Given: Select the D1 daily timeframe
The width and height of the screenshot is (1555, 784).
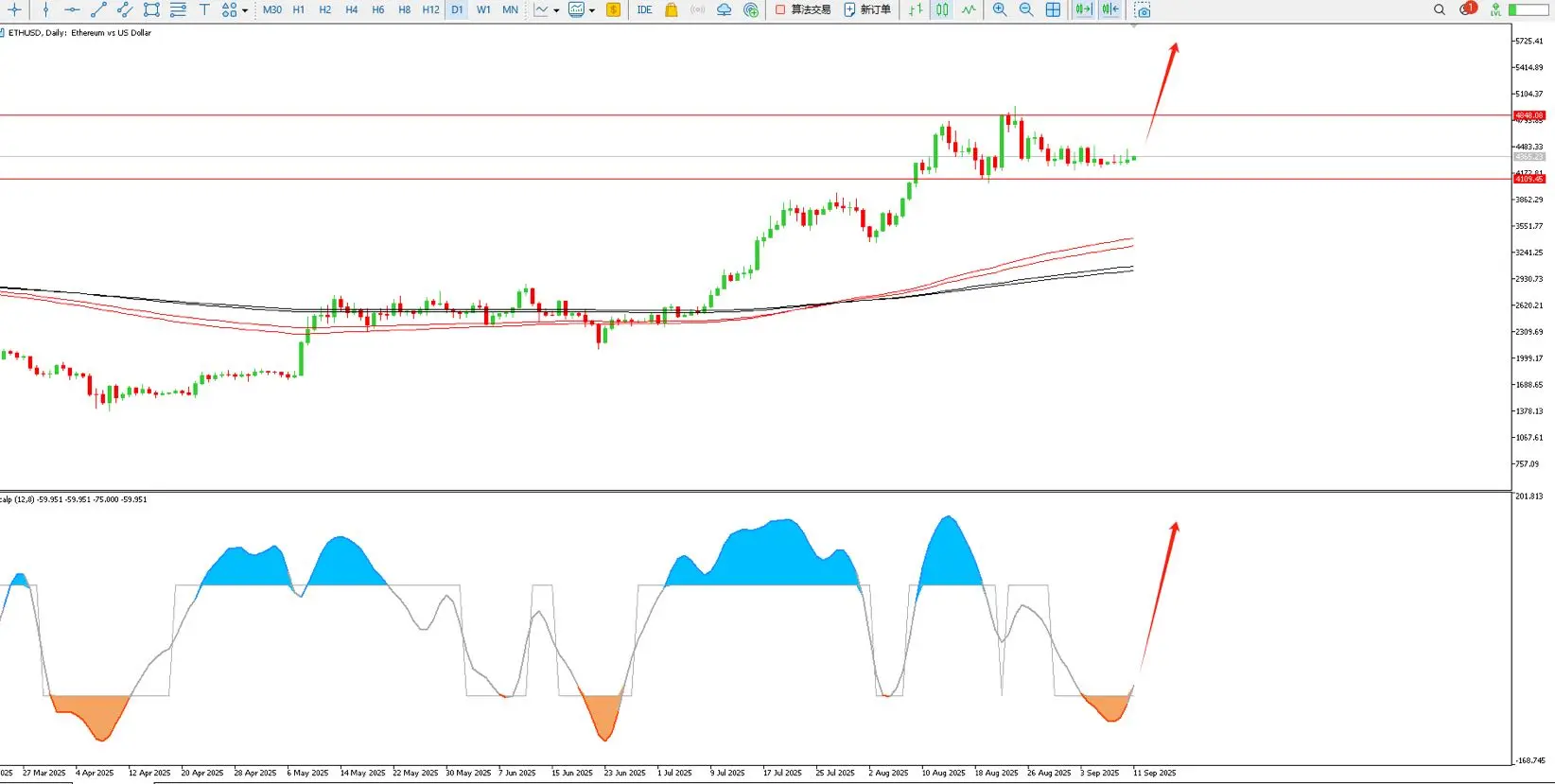Looking at the screenshot, I should coord(457,9).
